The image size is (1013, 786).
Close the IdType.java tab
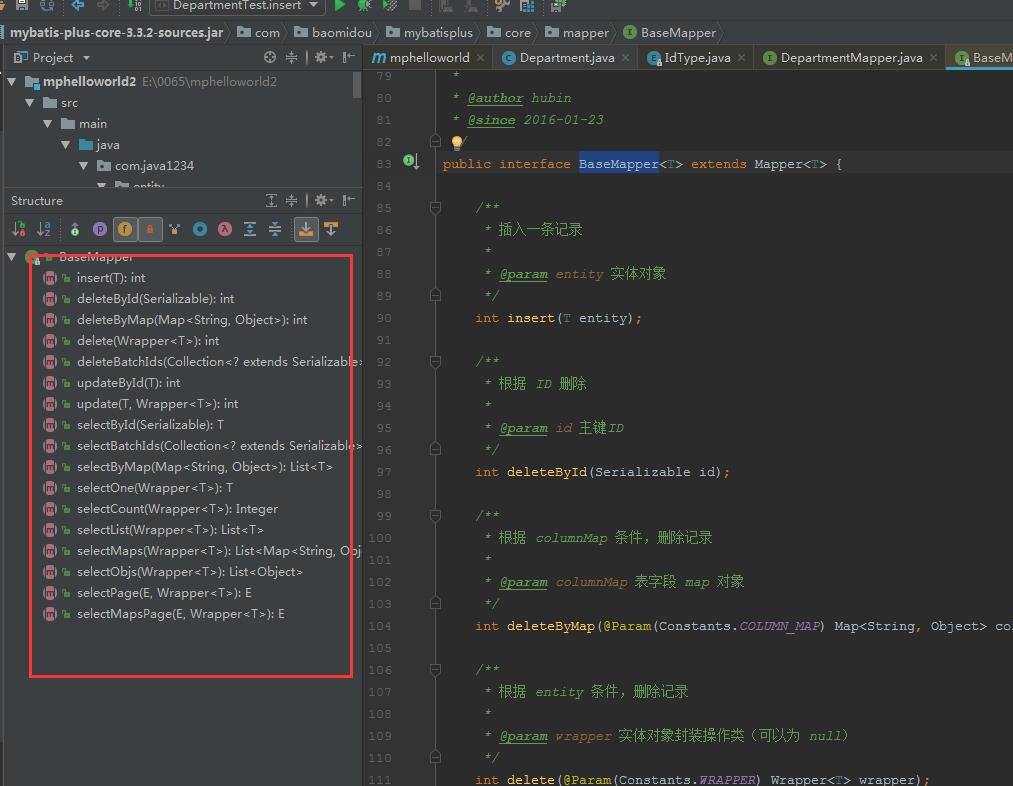coord(742,57)
